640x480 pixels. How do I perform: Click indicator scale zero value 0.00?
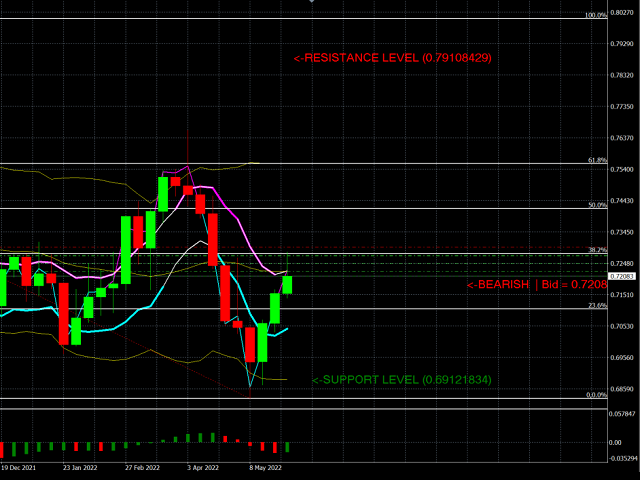615,442
